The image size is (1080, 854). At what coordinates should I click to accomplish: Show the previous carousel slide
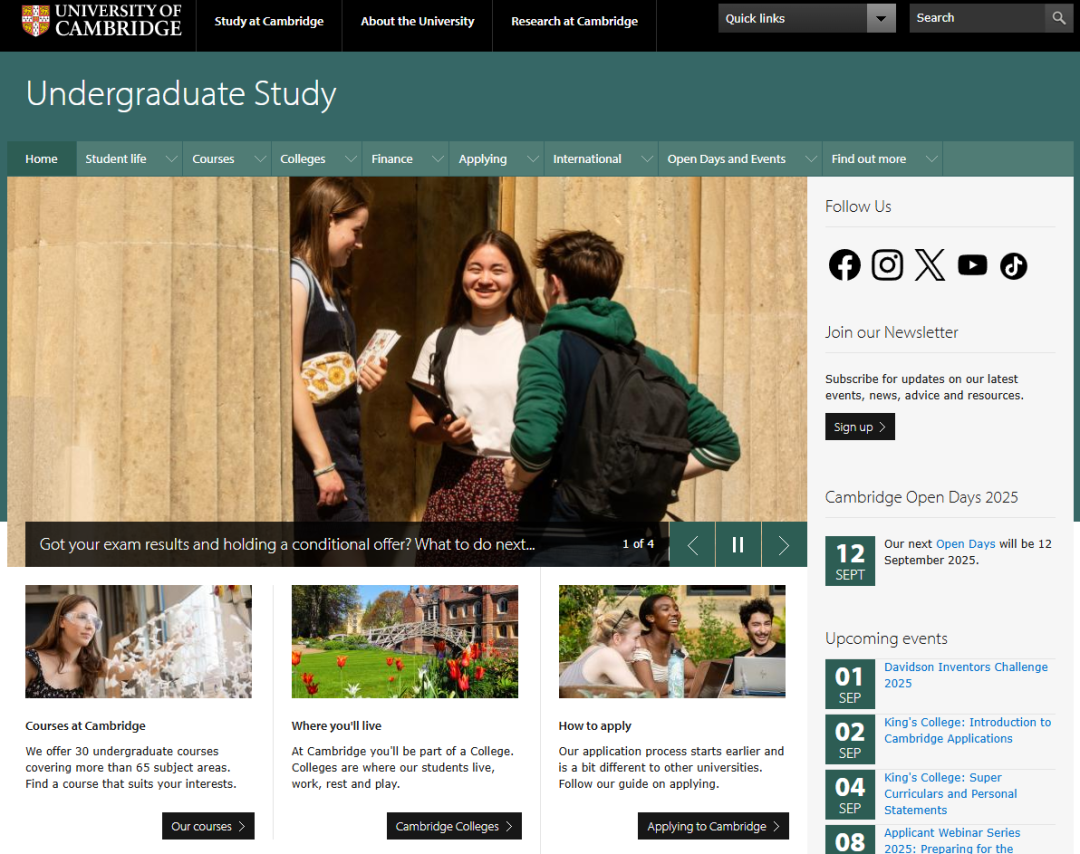(x=692, y=545)
